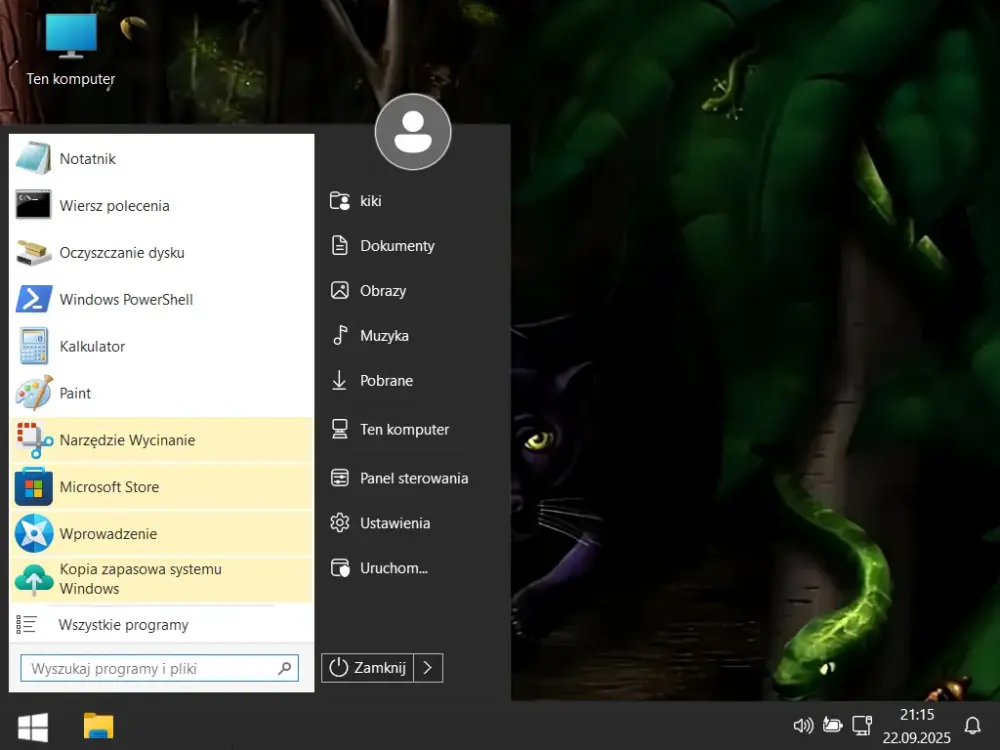Open the sound volume control
Screen dimensions: 1000x750
803,725
